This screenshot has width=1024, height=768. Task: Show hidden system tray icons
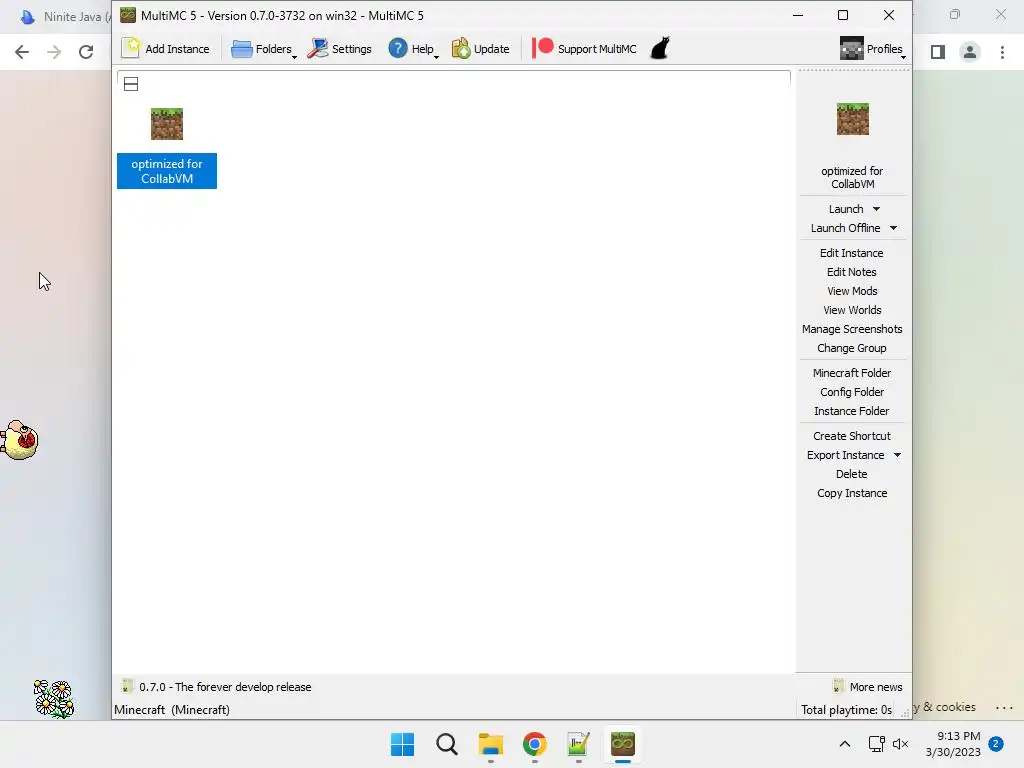(x=844, y=744)
